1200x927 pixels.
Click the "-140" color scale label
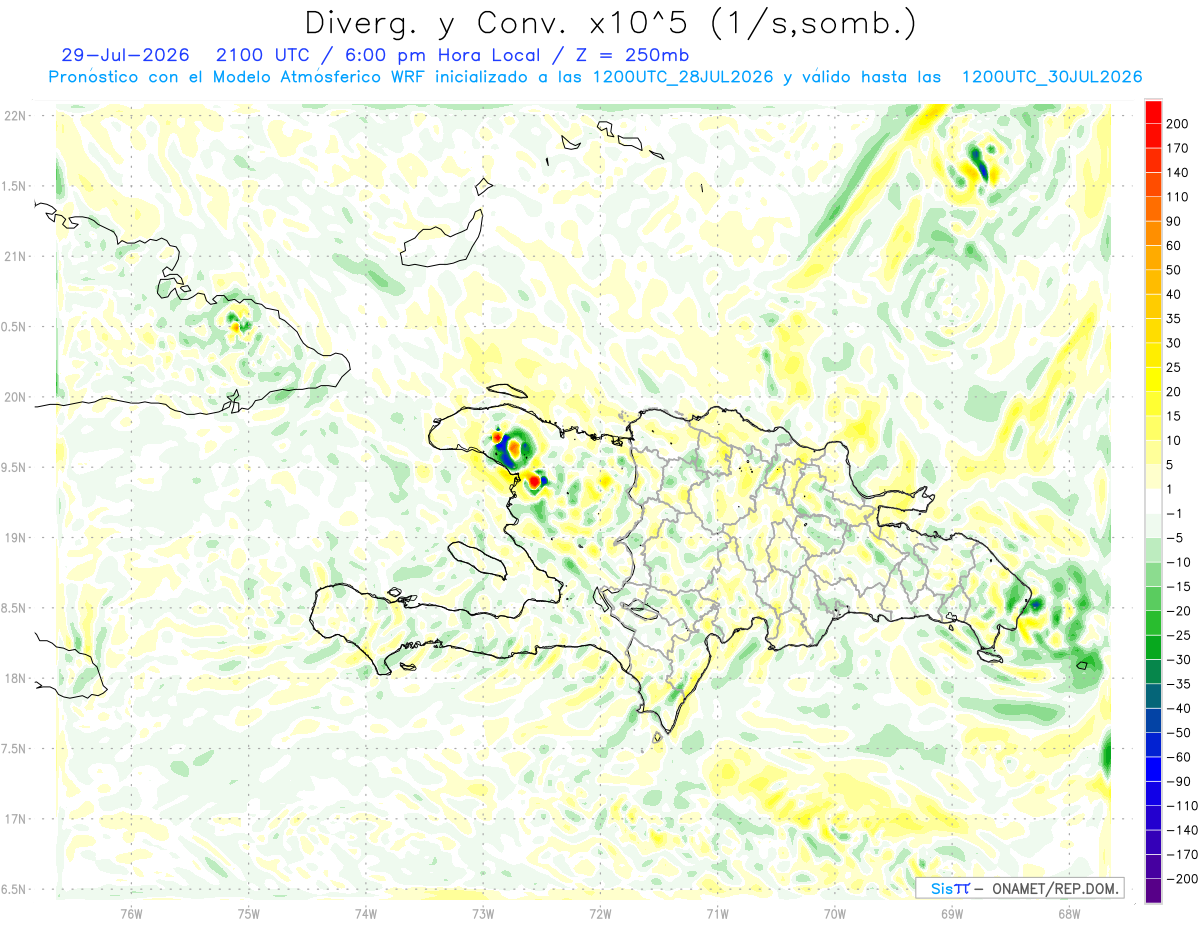tap(1180, 830)
